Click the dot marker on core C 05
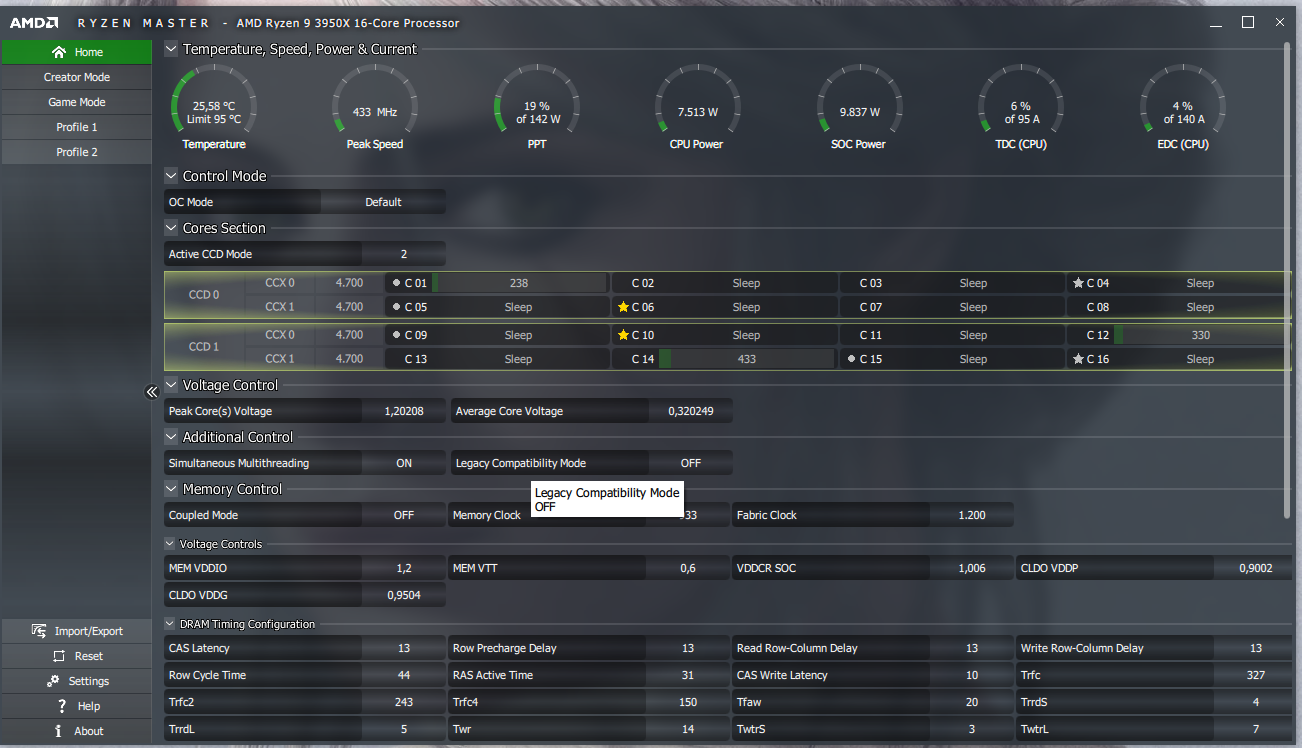This screenshot has height=748, width=1302. pos(397,307)
